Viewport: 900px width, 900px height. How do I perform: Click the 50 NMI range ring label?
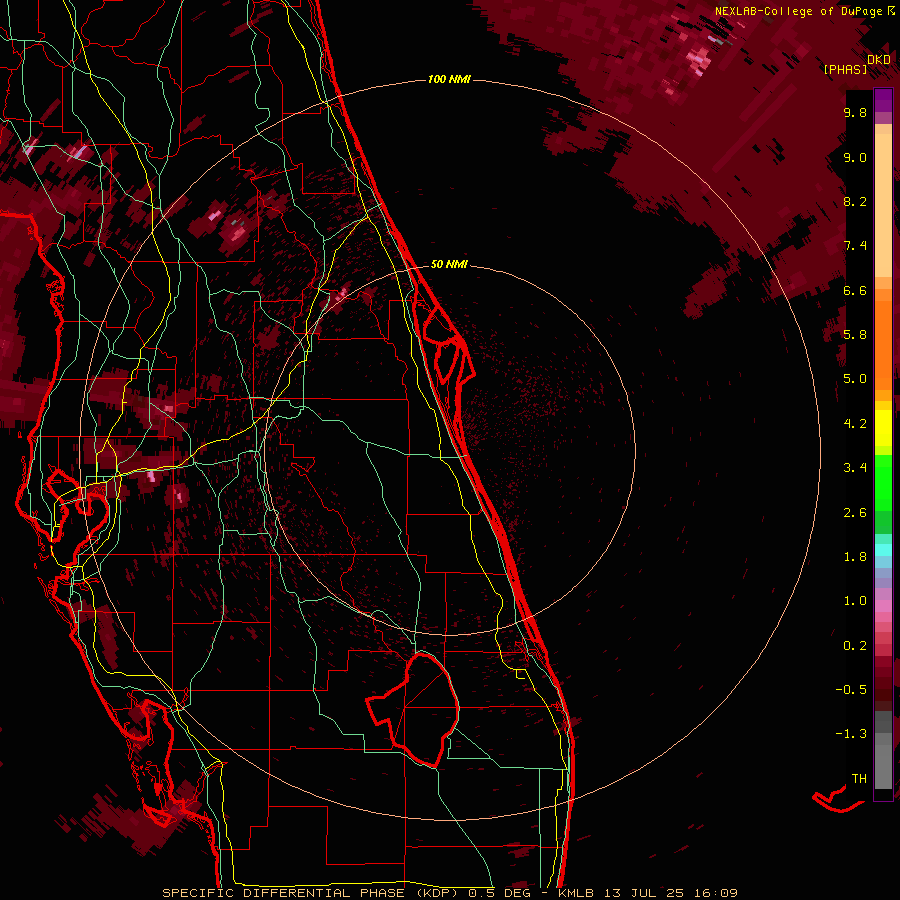click(449, 264)
